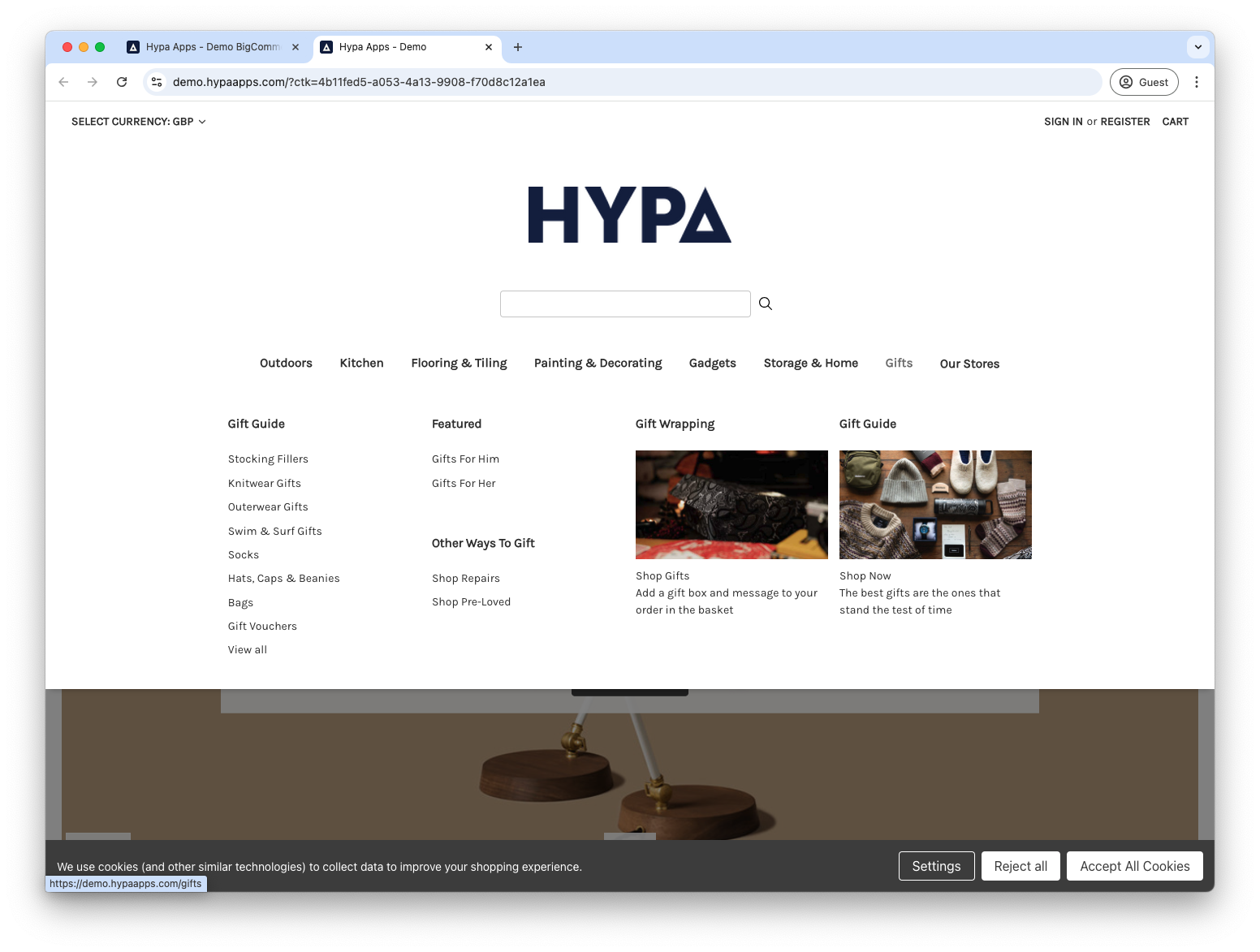
Task: Go to Our Stores
Action: pos(969,364)
